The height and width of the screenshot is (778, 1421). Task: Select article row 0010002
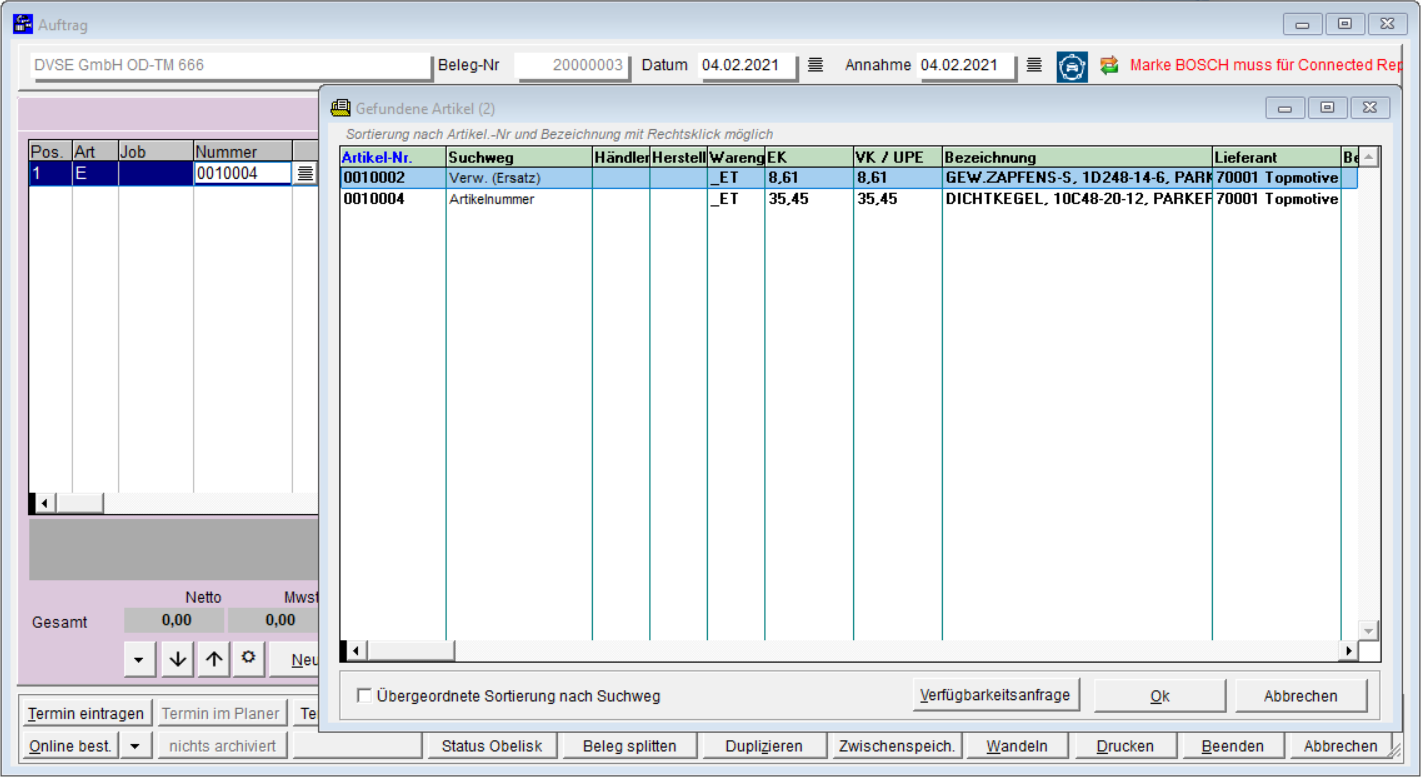coord(848,178)
